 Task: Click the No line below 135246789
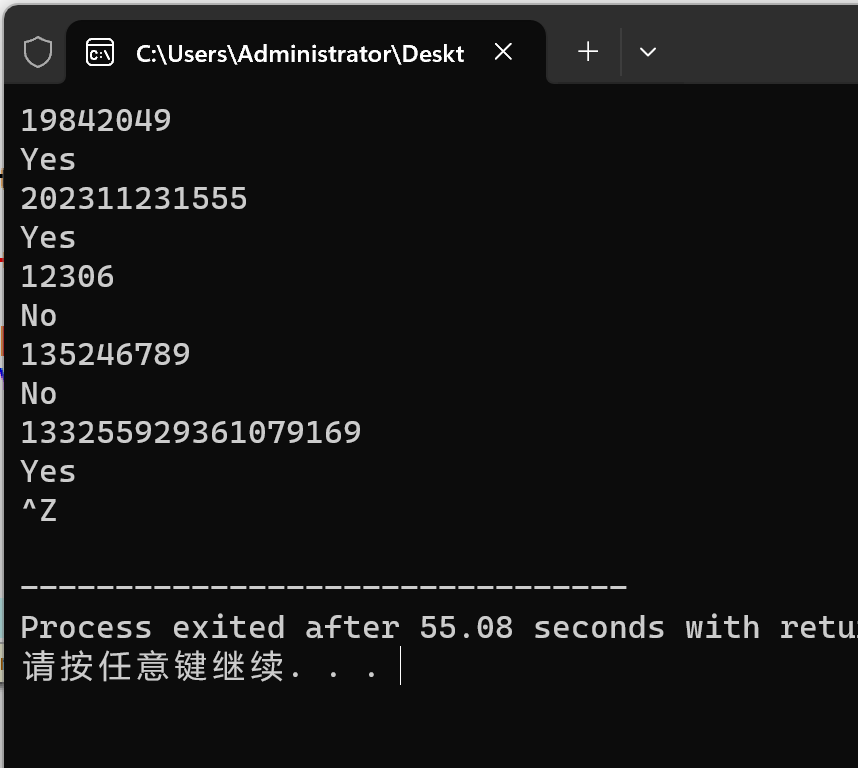(39, 393)
